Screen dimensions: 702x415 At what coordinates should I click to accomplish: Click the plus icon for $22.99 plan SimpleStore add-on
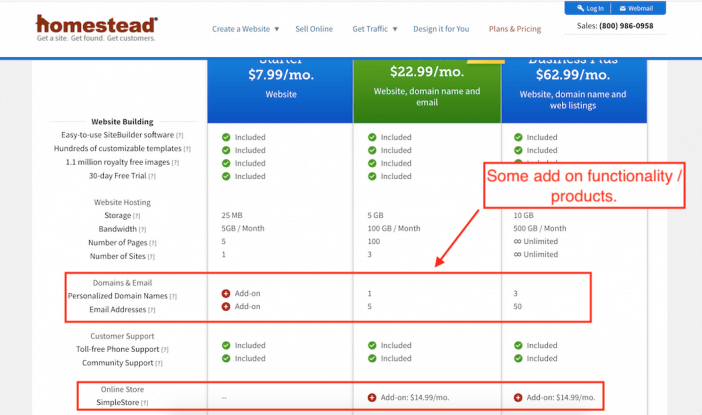point(372,398)
